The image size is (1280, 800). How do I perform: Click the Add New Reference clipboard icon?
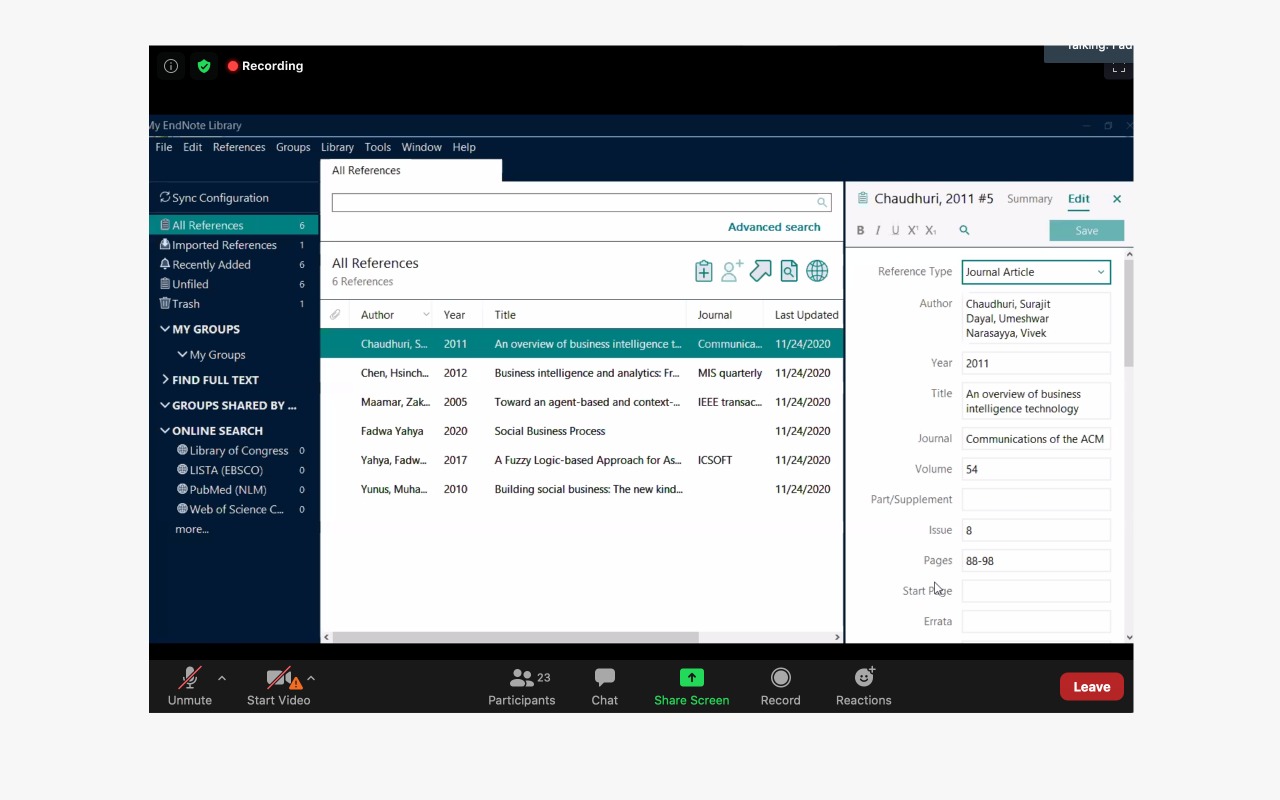pyautogui.click(x=703, y=271)
